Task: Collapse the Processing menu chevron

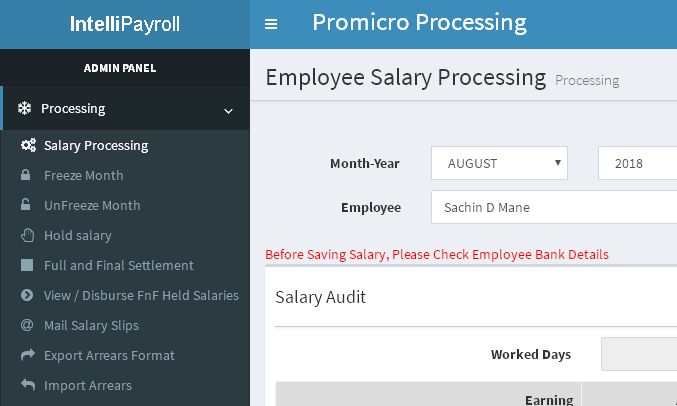Action: point(228,111)
